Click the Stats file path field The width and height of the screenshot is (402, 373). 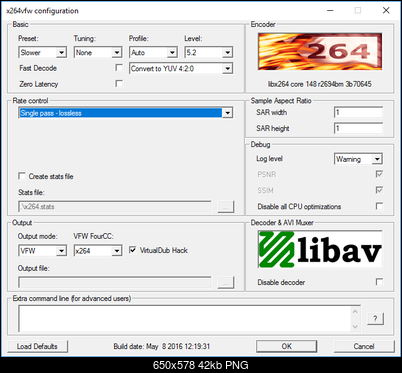pyautogui.click(x=115, y=206)
